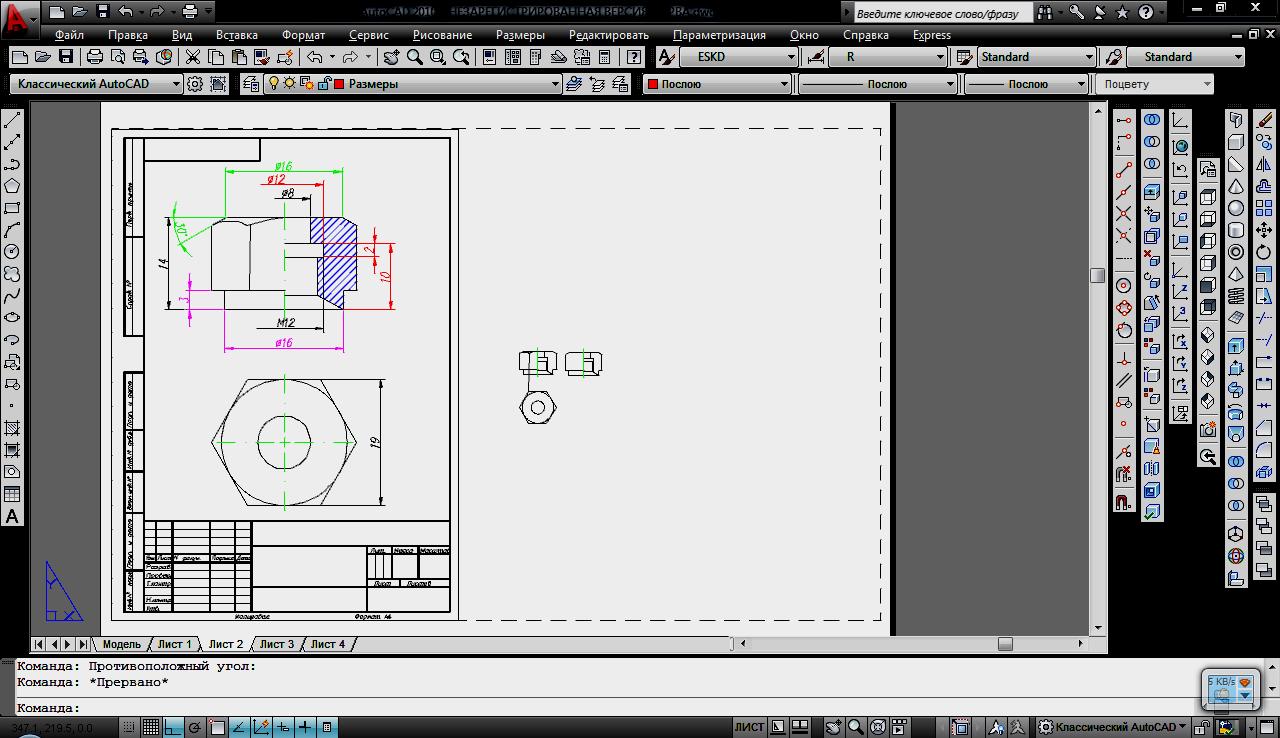This screenshot has width=1280, height=738.
Task: Select the Table tool in the draw toolbar
Action: tap(12, 494)
